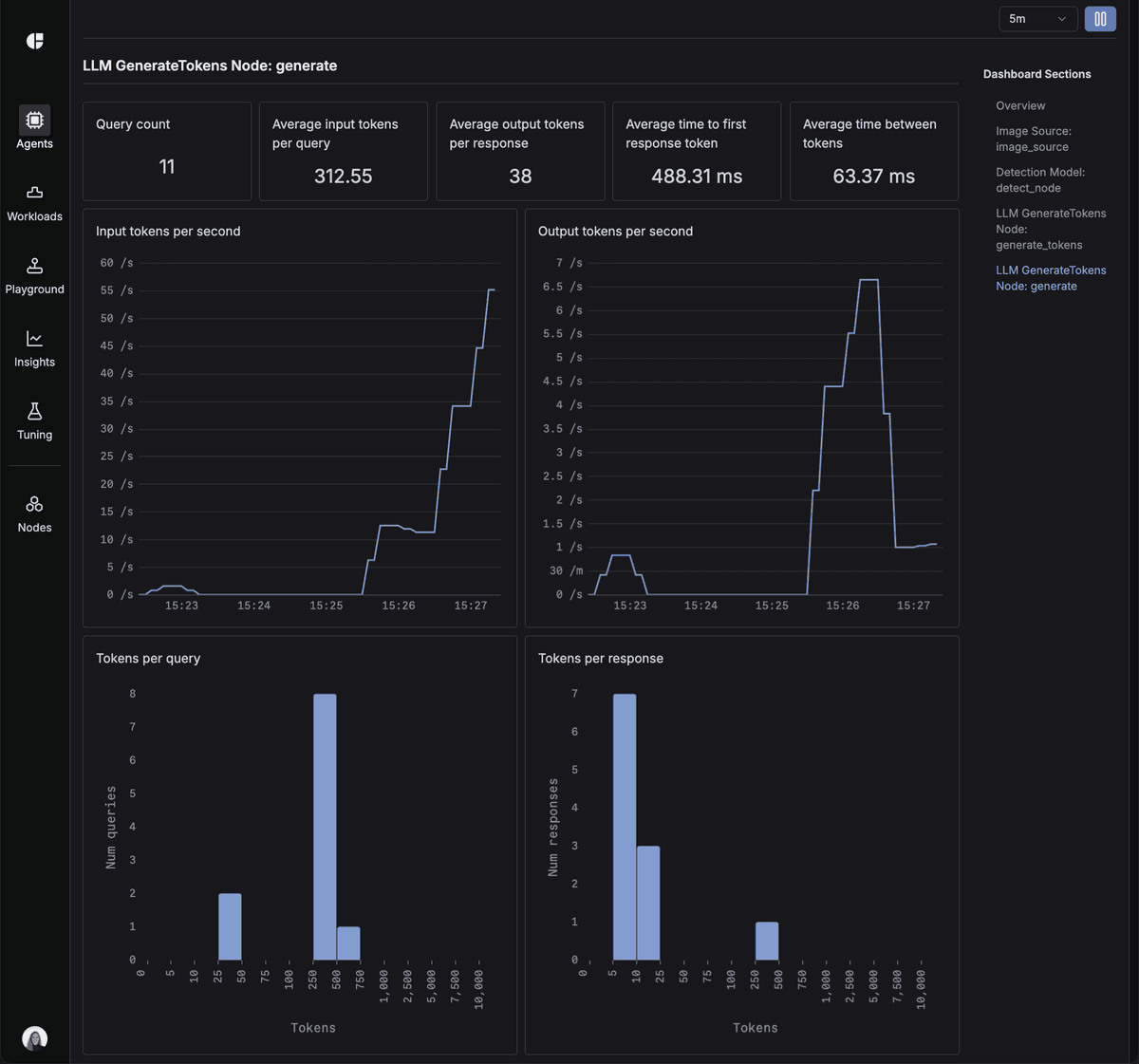Viewport: 1139px width, 1064px height.
Task: Navigate to Detection Model: detect_node
Action: pyautogui.click(x=1040, y=179)
